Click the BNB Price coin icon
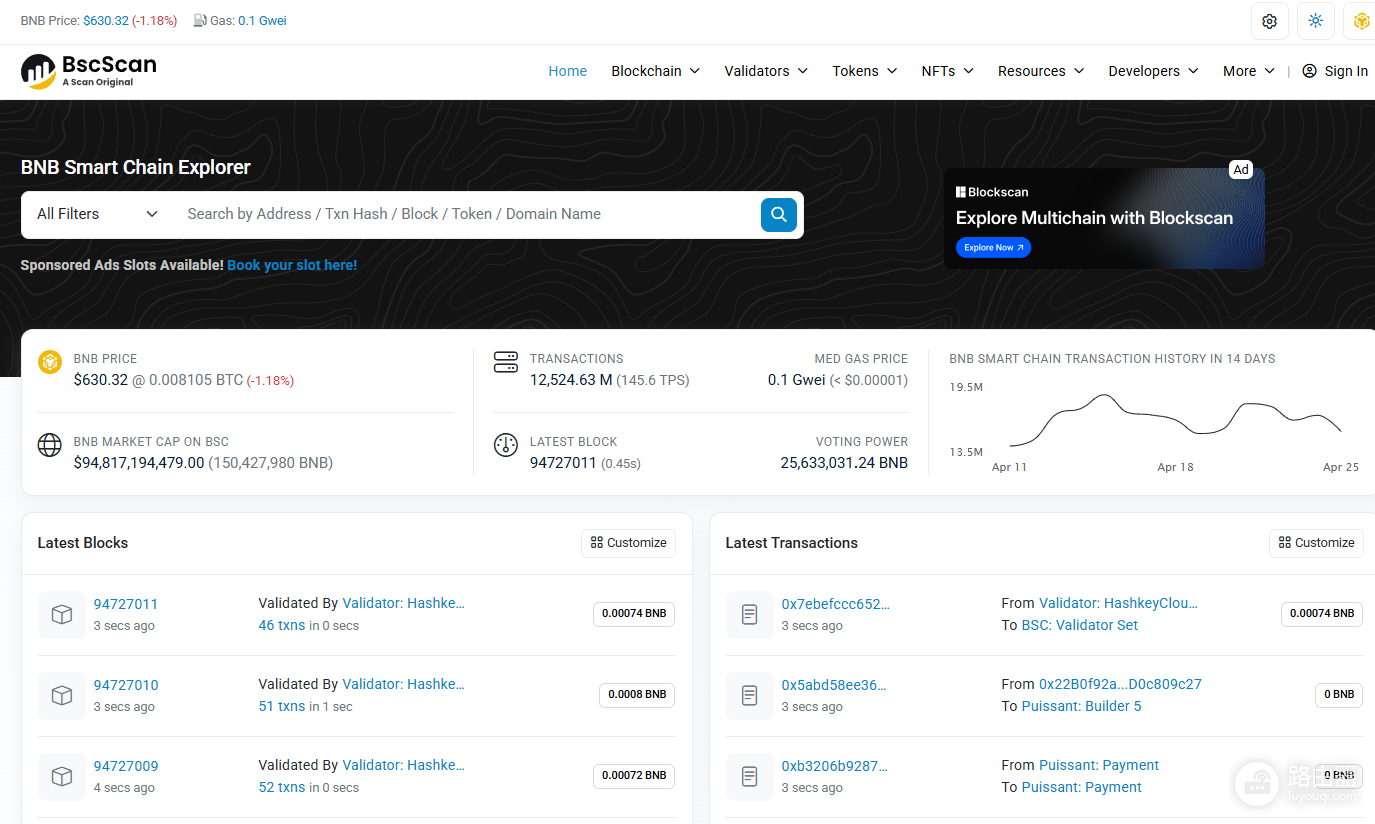This screenshot has height=824, width=1375. point(50,362)
